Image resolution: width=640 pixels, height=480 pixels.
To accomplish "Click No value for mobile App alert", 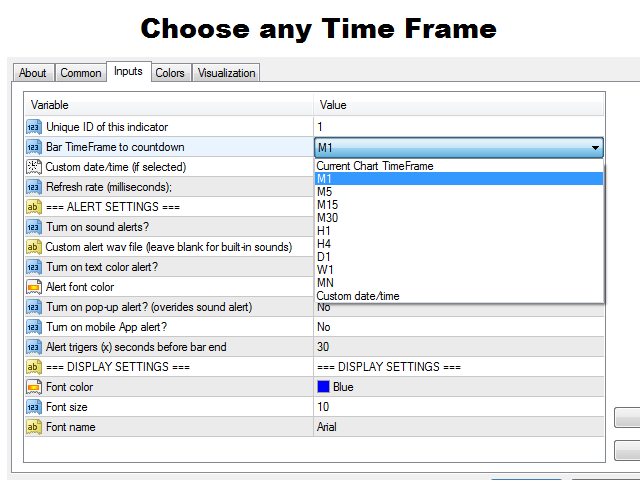I will 324,327.
